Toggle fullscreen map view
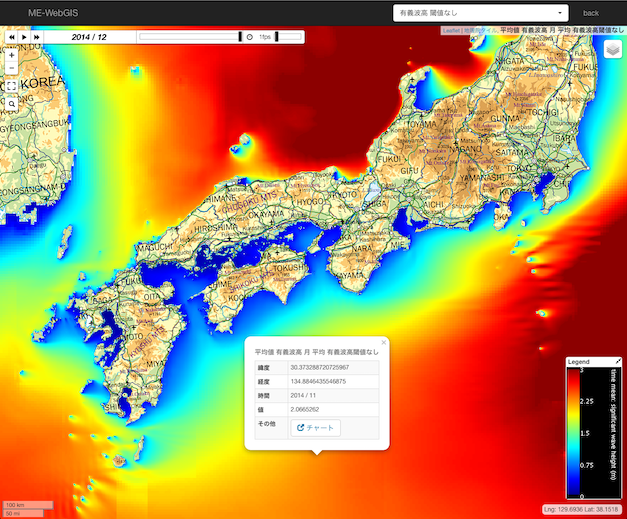This screenshot has width=627, height=519. click(12, 86)
